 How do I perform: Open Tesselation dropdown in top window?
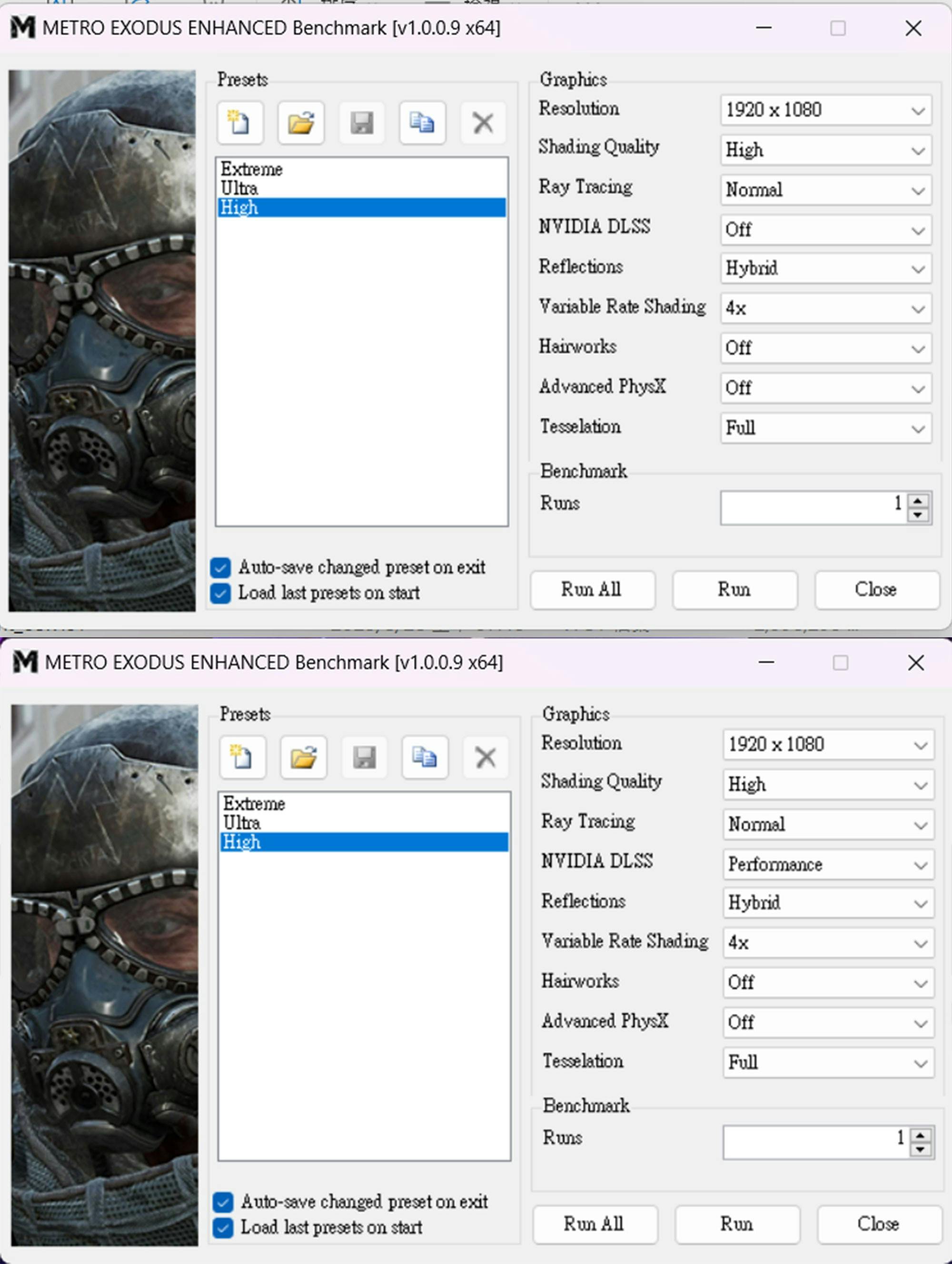[826, 428]
